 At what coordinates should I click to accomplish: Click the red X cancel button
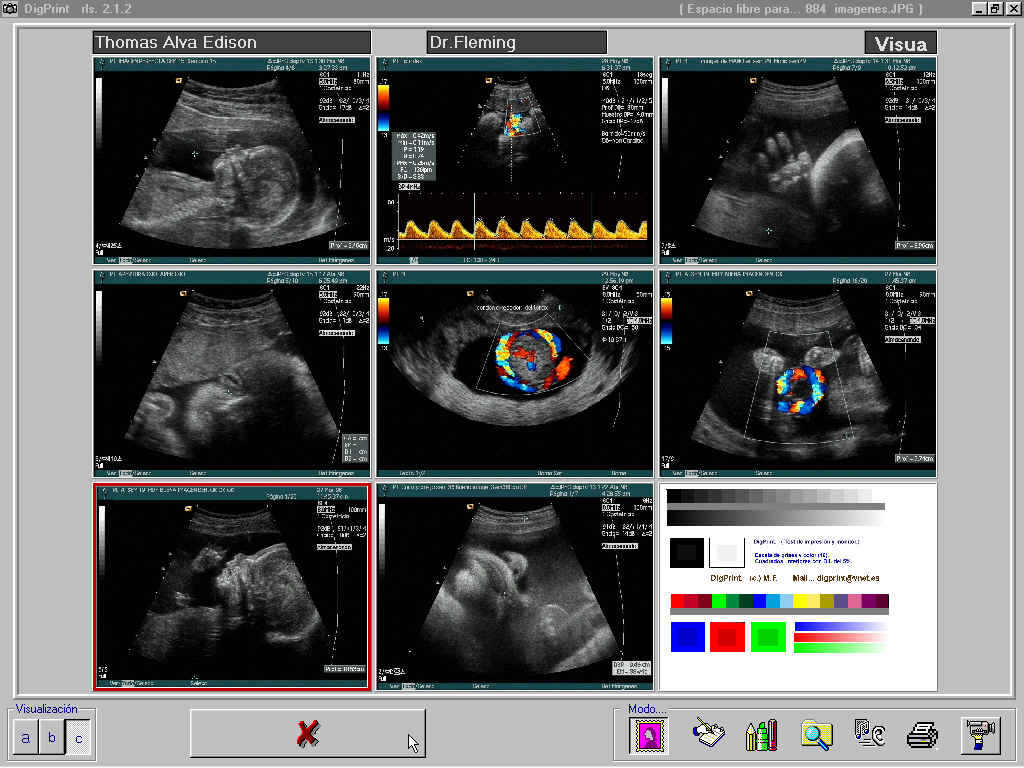[x=308, y=733]
